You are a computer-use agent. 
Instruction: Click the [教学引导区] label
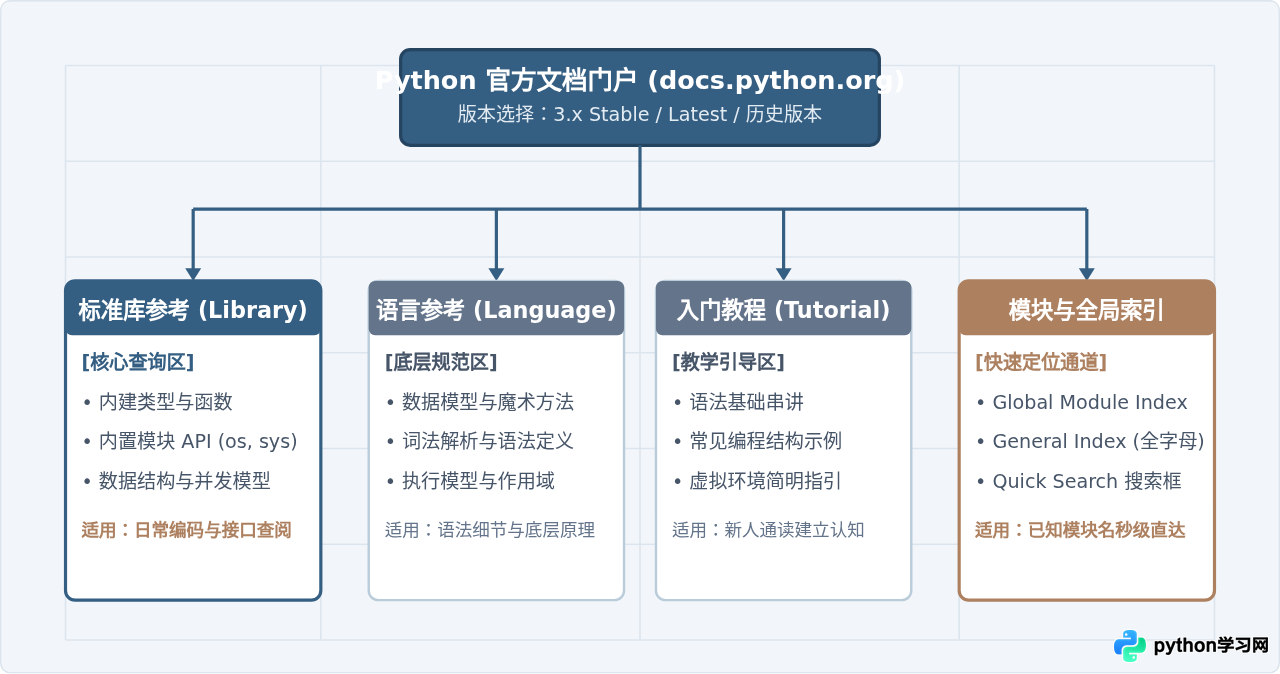click(728, 362)
